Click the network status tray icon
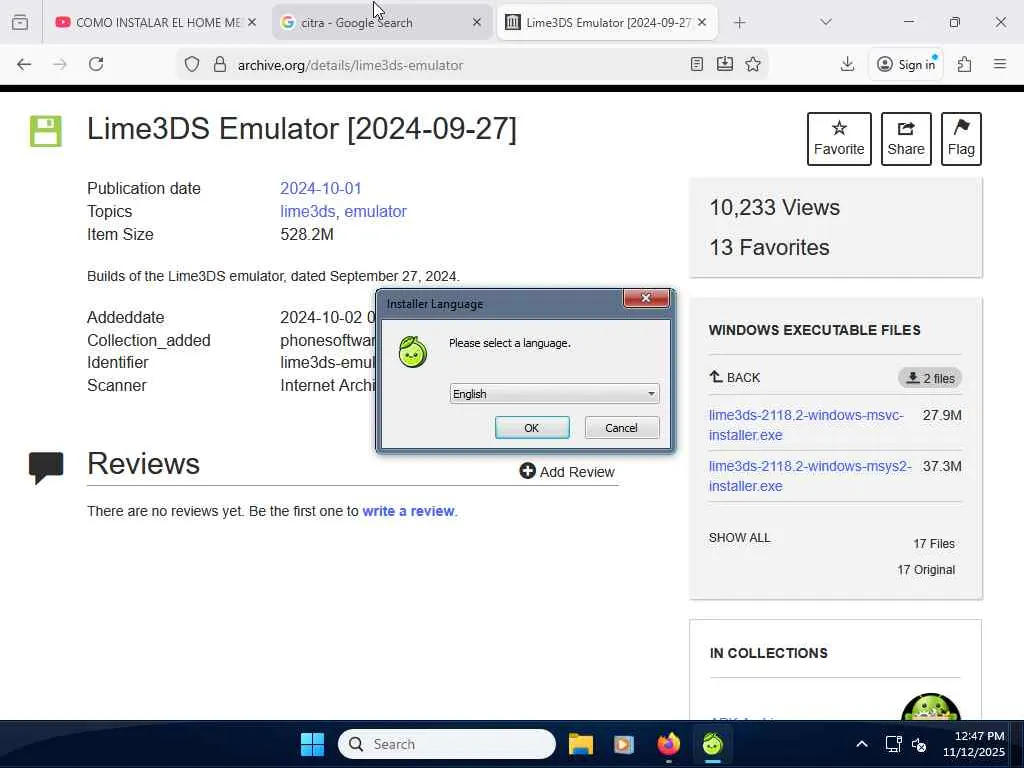The width and height of the screenshot is (1024, 768). pos(893,744)
